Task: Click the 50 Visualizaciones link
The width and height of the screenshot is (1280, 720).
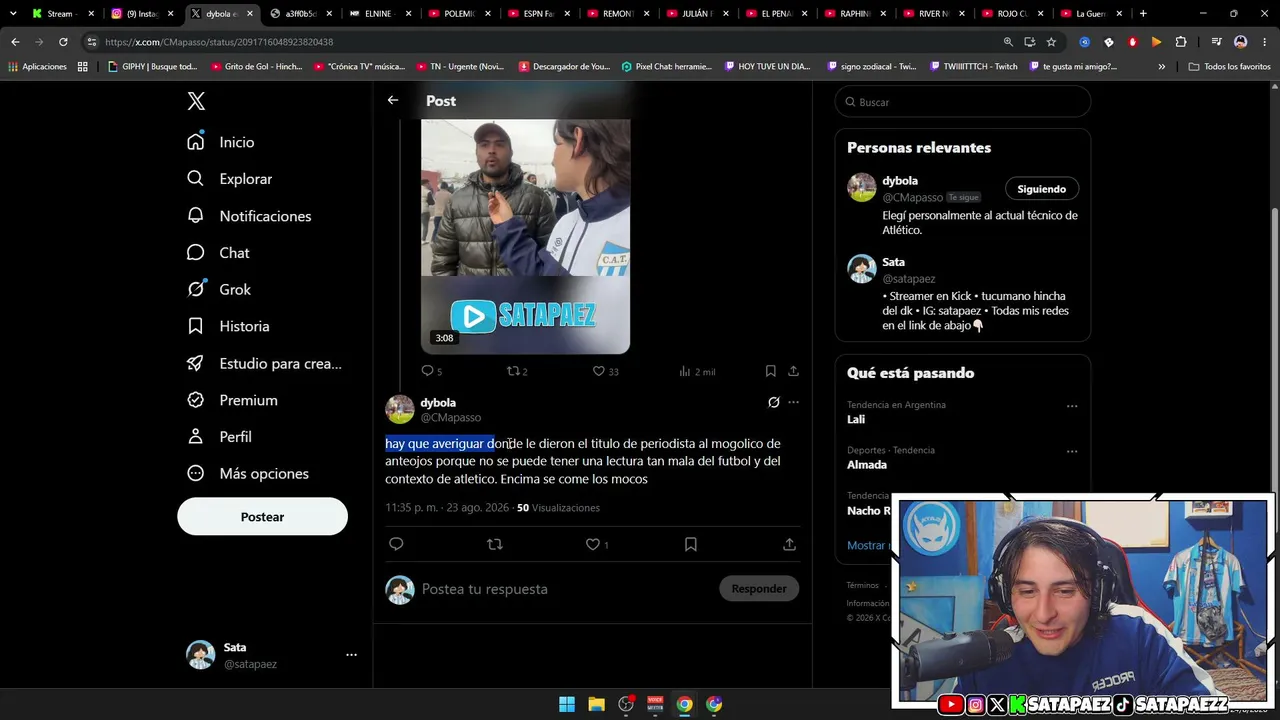Action: point(558,508)
